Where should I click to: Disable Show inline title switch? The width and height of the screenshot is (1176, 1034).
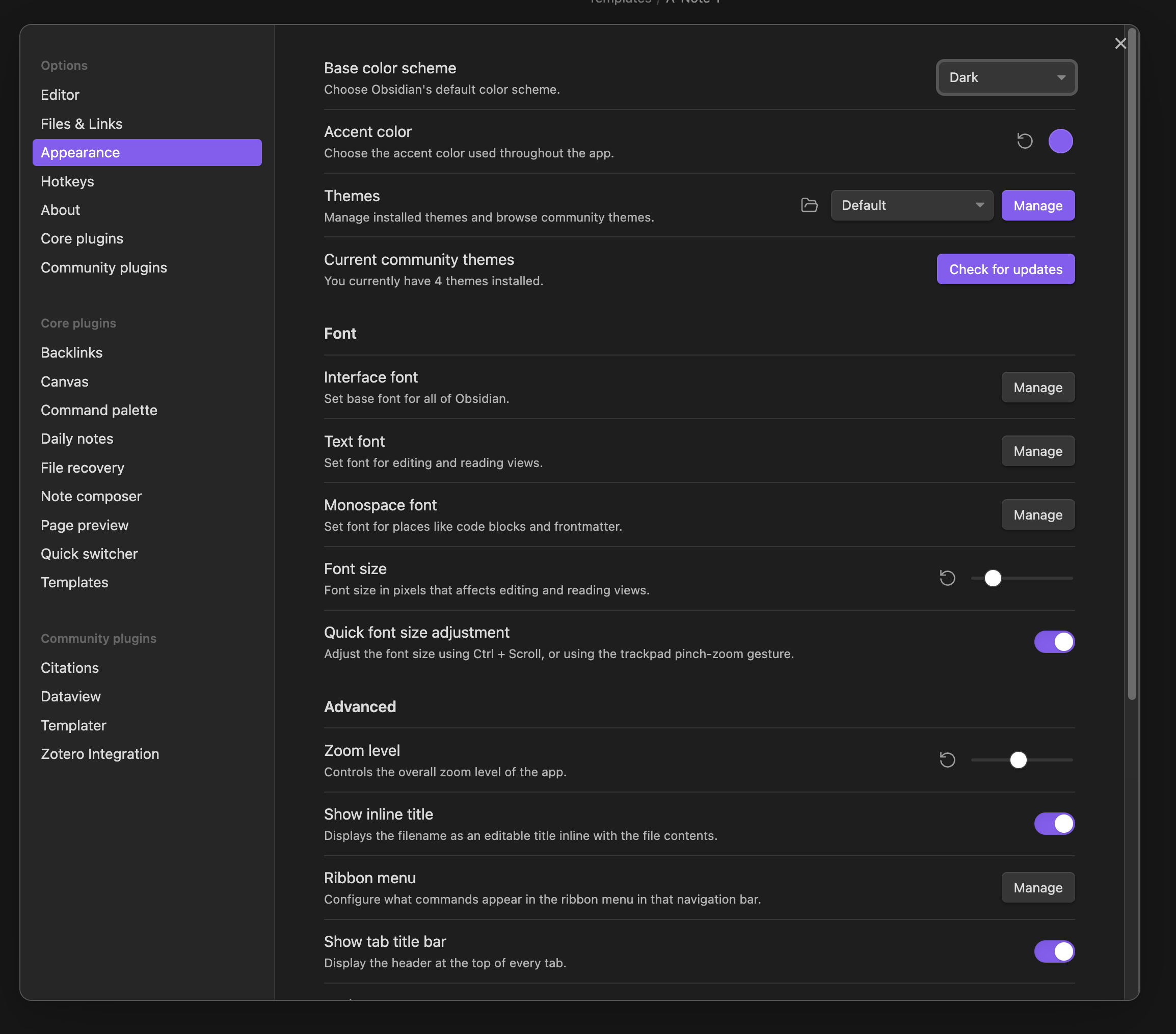[x=1053, y=824]
